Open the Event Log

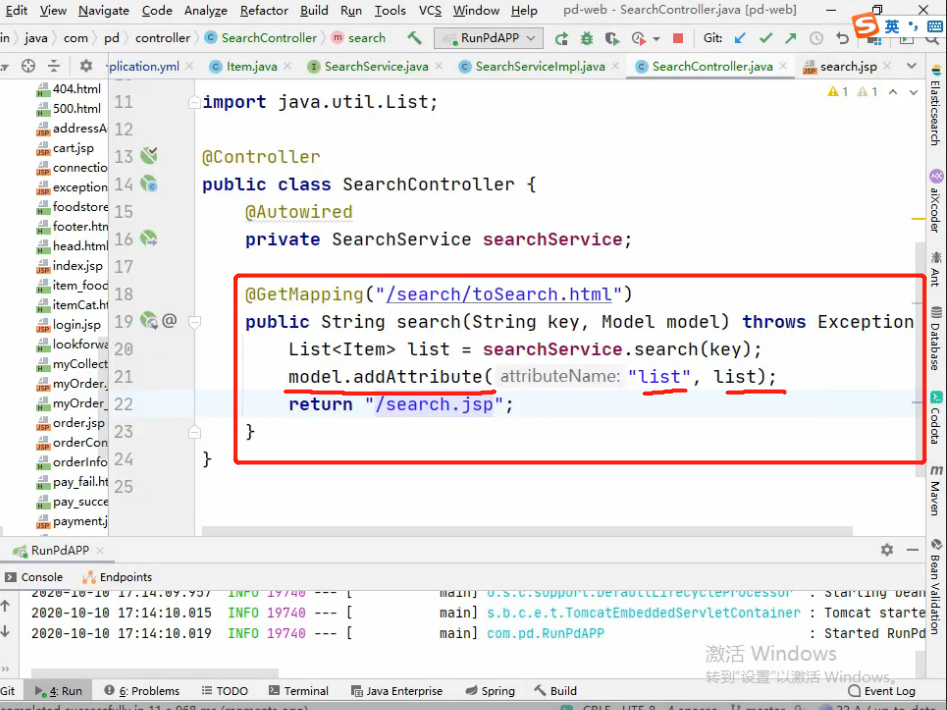click(x=882, y=690)
